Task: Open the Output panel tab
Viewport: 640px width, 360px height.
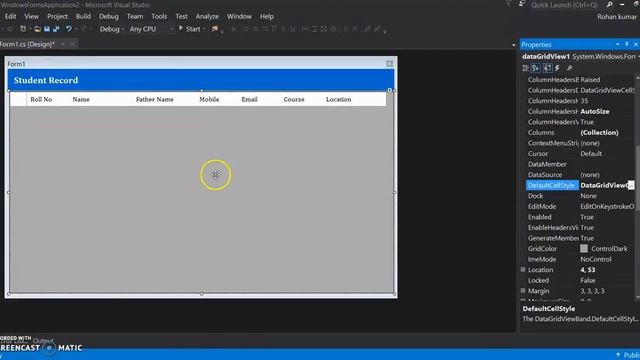Action: 43,340
